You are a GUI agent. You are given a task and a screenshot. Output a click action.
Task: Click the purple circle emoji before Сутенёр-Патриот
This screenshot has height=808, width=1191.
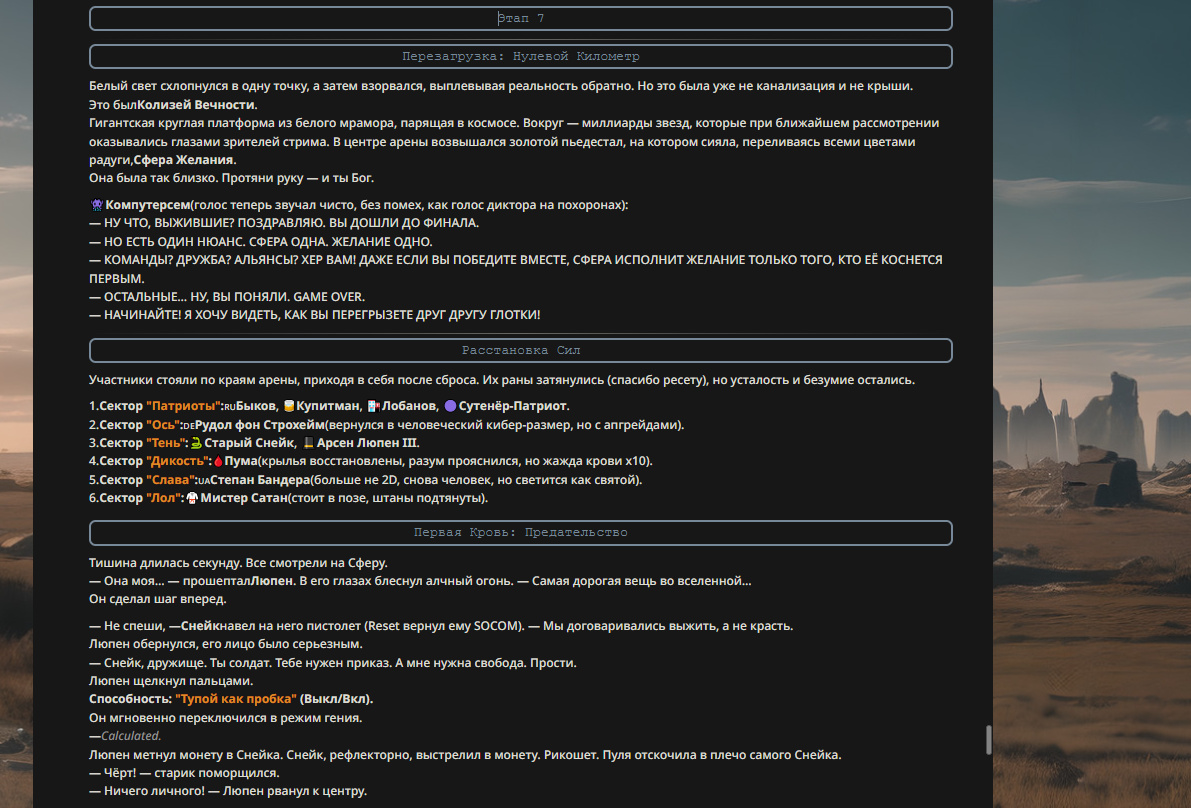coord(450,406)
